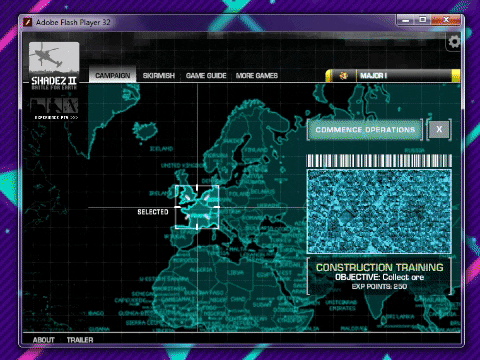Viewport: 480px width, 360px height.
Task: Click the first soldier silhouette thumbnail
Action: (38, 105)
